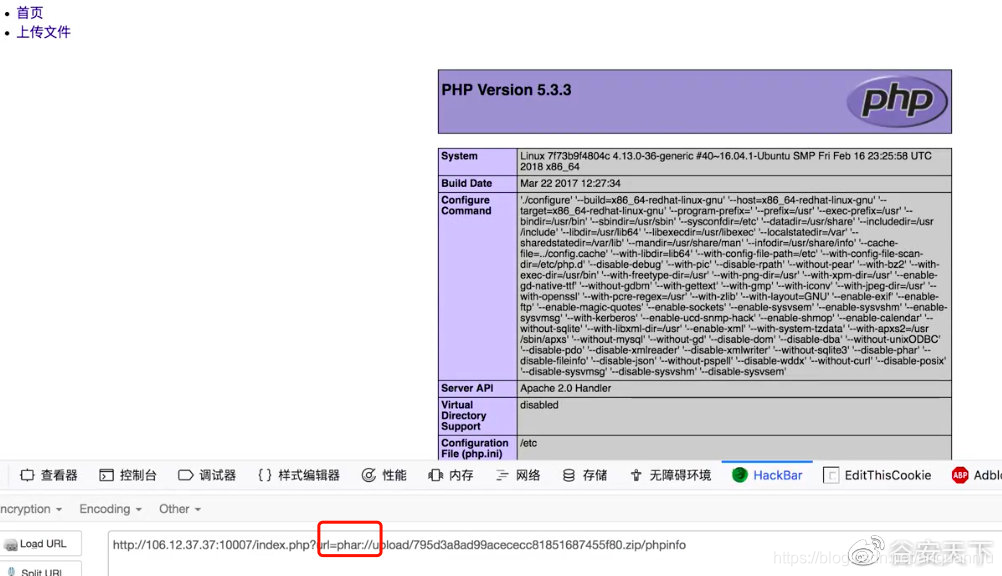Click the 查看器 inspector icon
This screenshot has height=576, width=1002.
(x=27, y=475)
